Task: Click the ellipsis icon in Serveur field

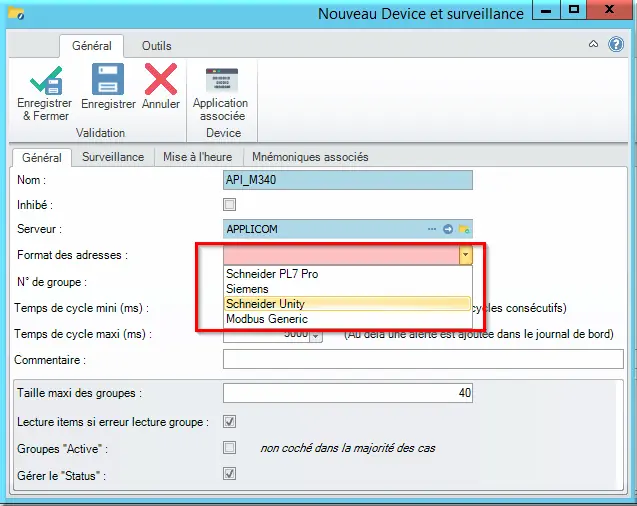Action: click(x=432, y=229)
